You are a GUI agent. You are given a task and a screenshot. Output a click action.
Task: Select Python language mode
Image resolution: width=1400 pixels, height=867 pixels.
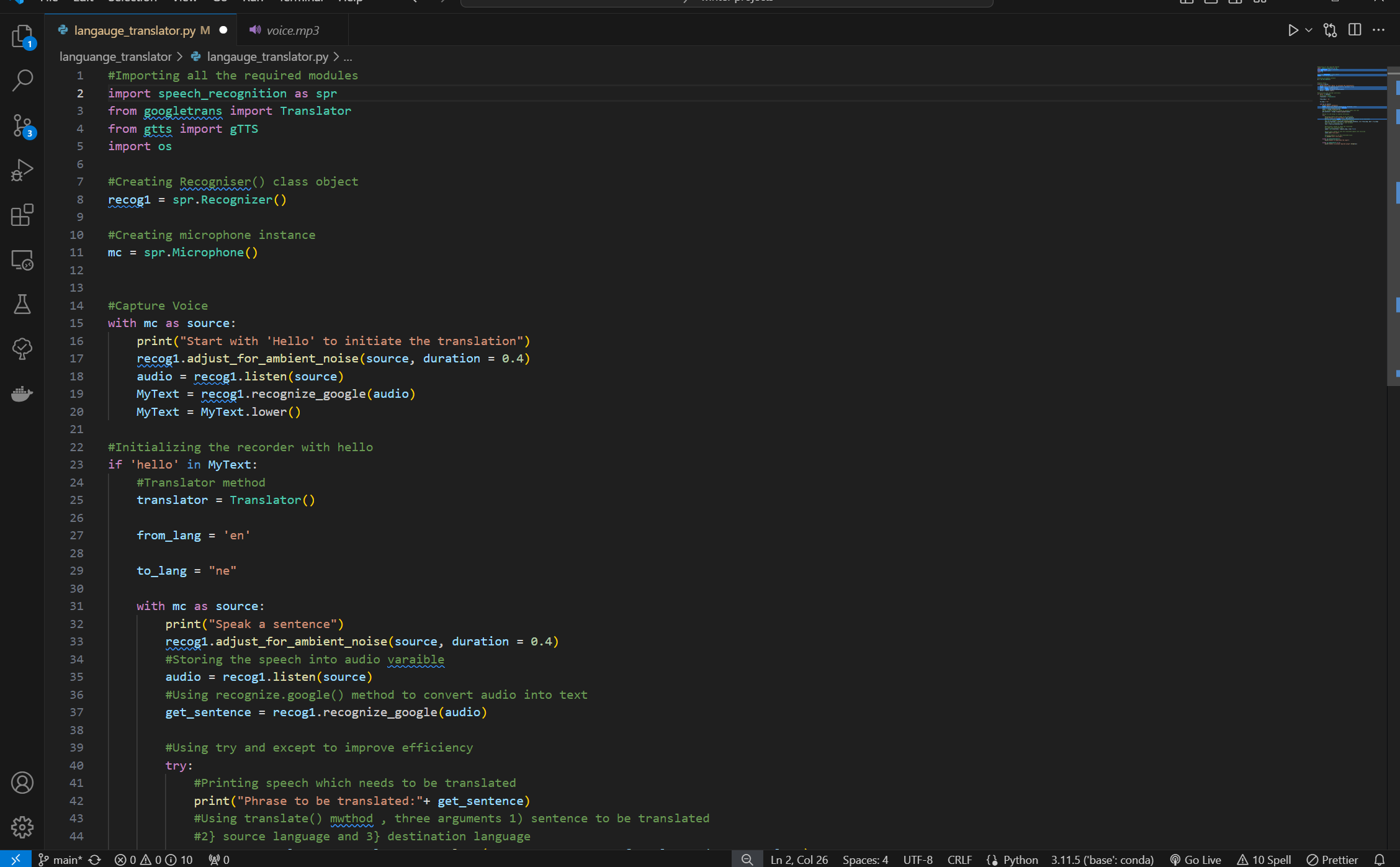coord(1020,860)
